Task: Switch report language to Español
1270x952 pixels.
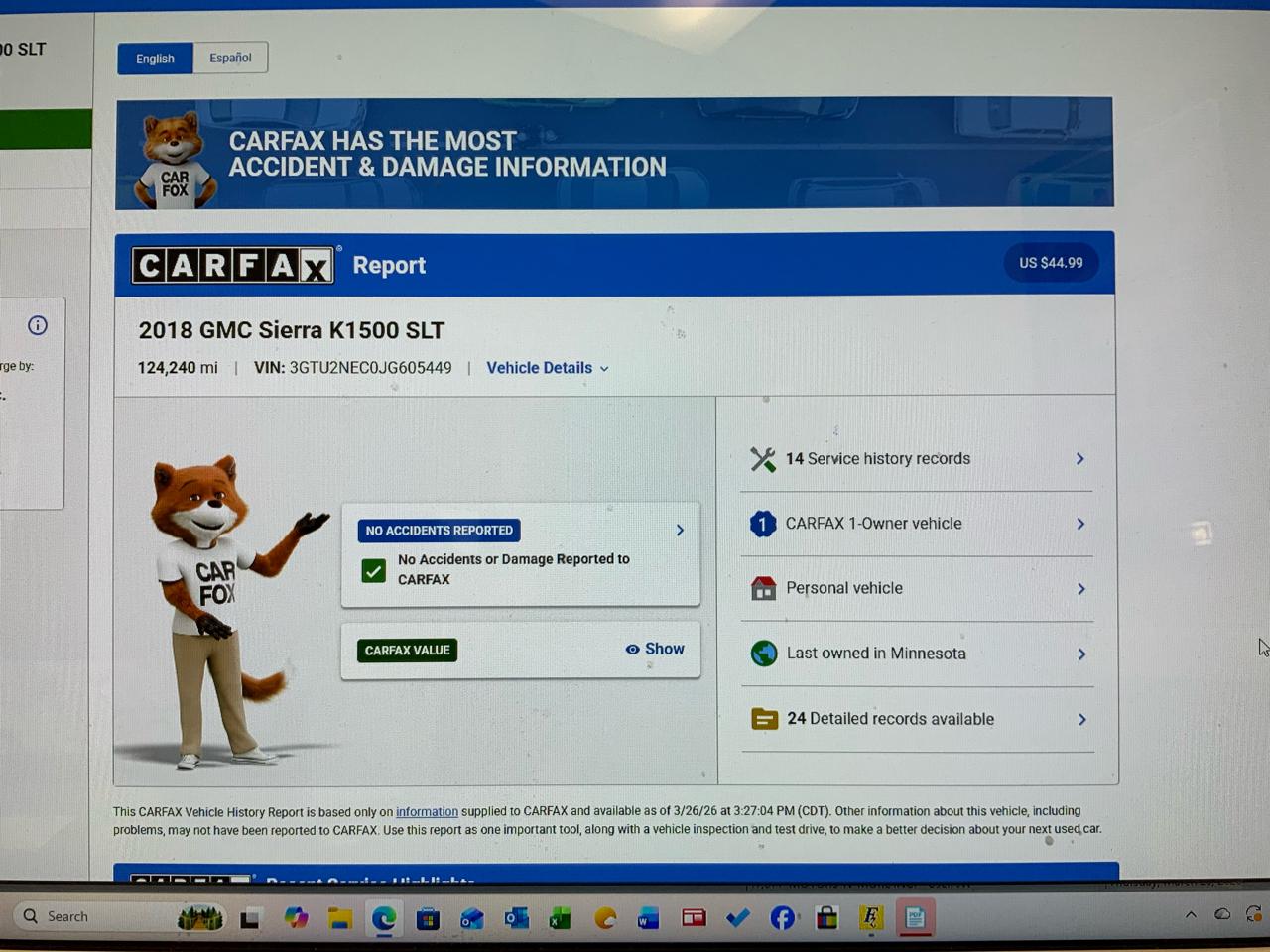Action: (x=230, y=58)
